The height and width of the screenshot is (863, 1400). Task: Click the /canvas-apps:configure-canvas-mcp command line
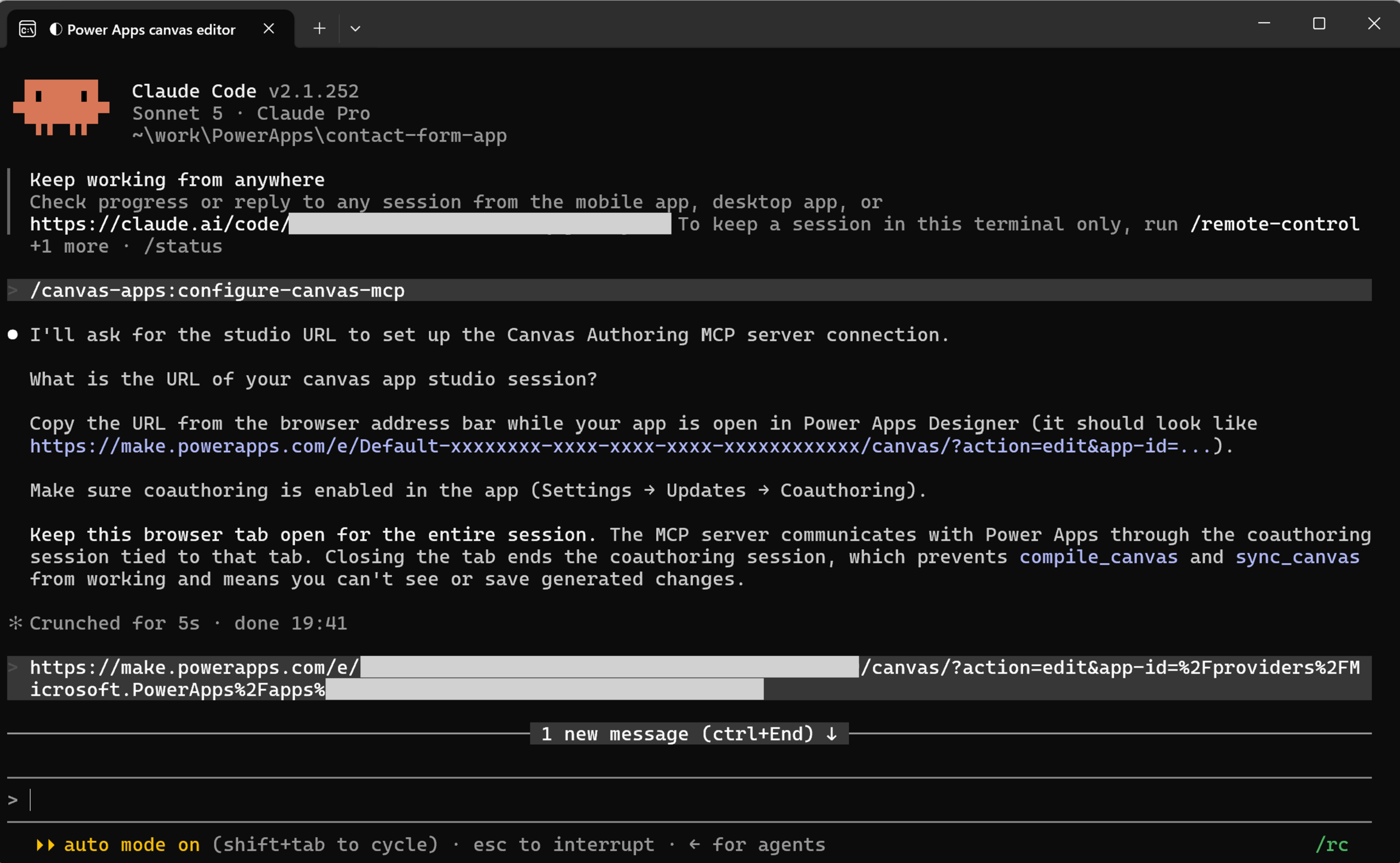coord(689,290)
